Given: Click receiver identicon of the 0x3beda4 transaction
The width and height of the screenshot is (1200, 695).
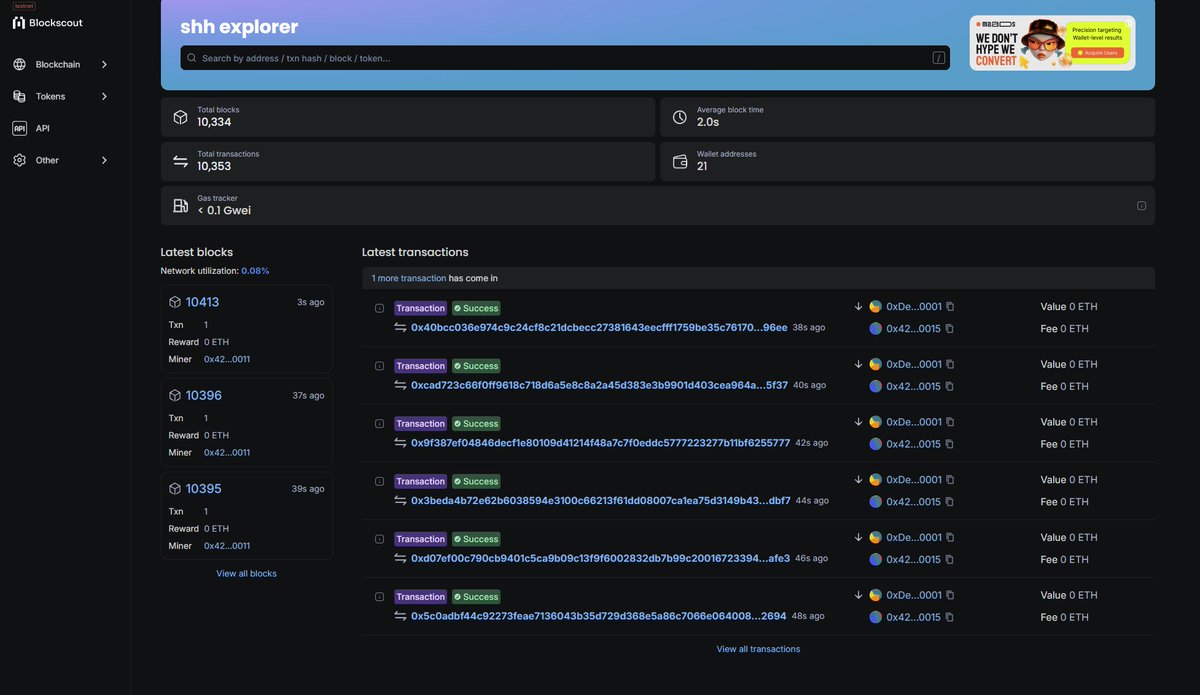Looking at the screenshot, I should pyautogui.click(x=875, y=502).
